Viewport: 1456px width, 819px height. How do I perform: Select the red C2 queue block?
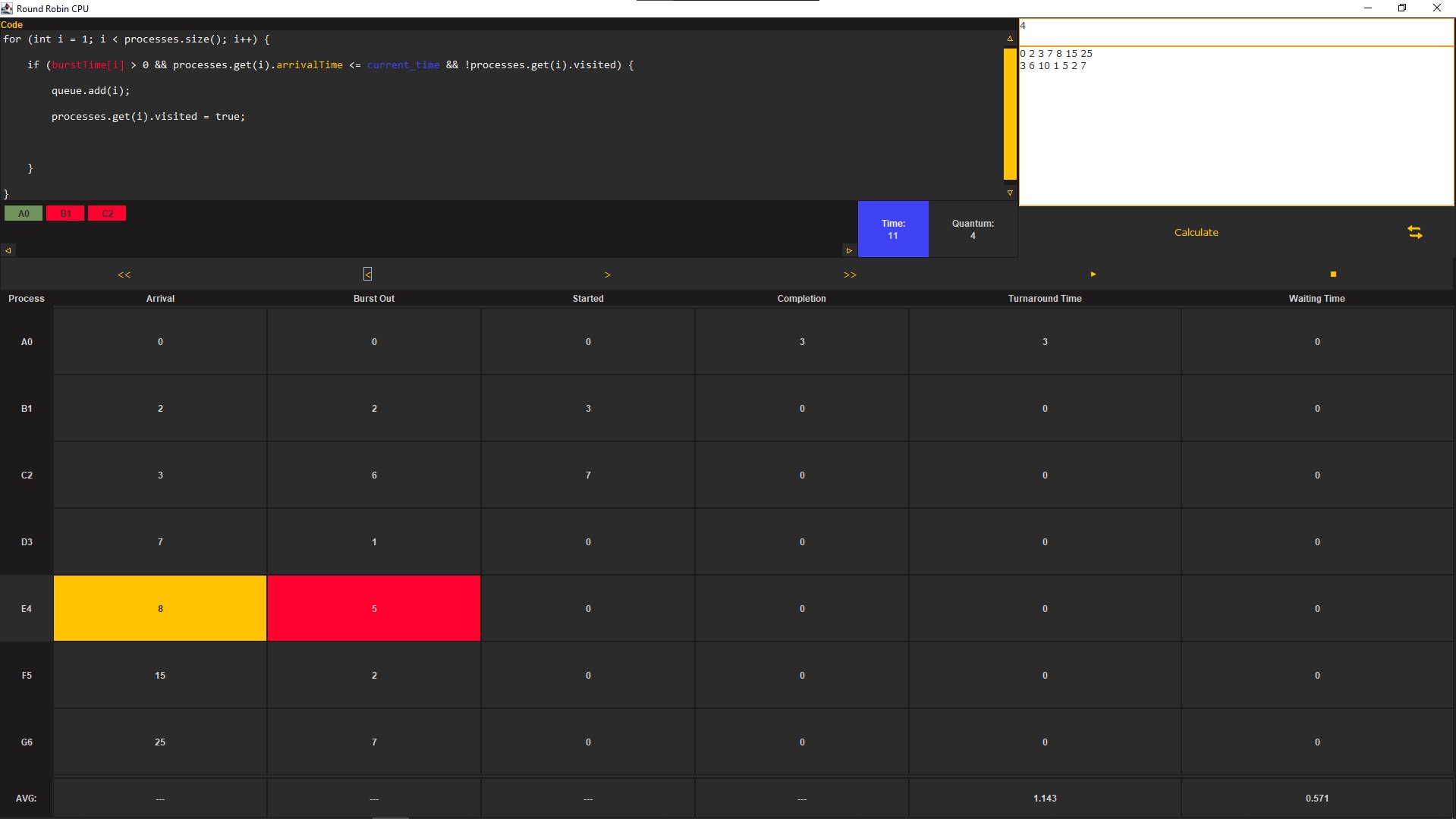pyautogui.click(x=107, y=214)
